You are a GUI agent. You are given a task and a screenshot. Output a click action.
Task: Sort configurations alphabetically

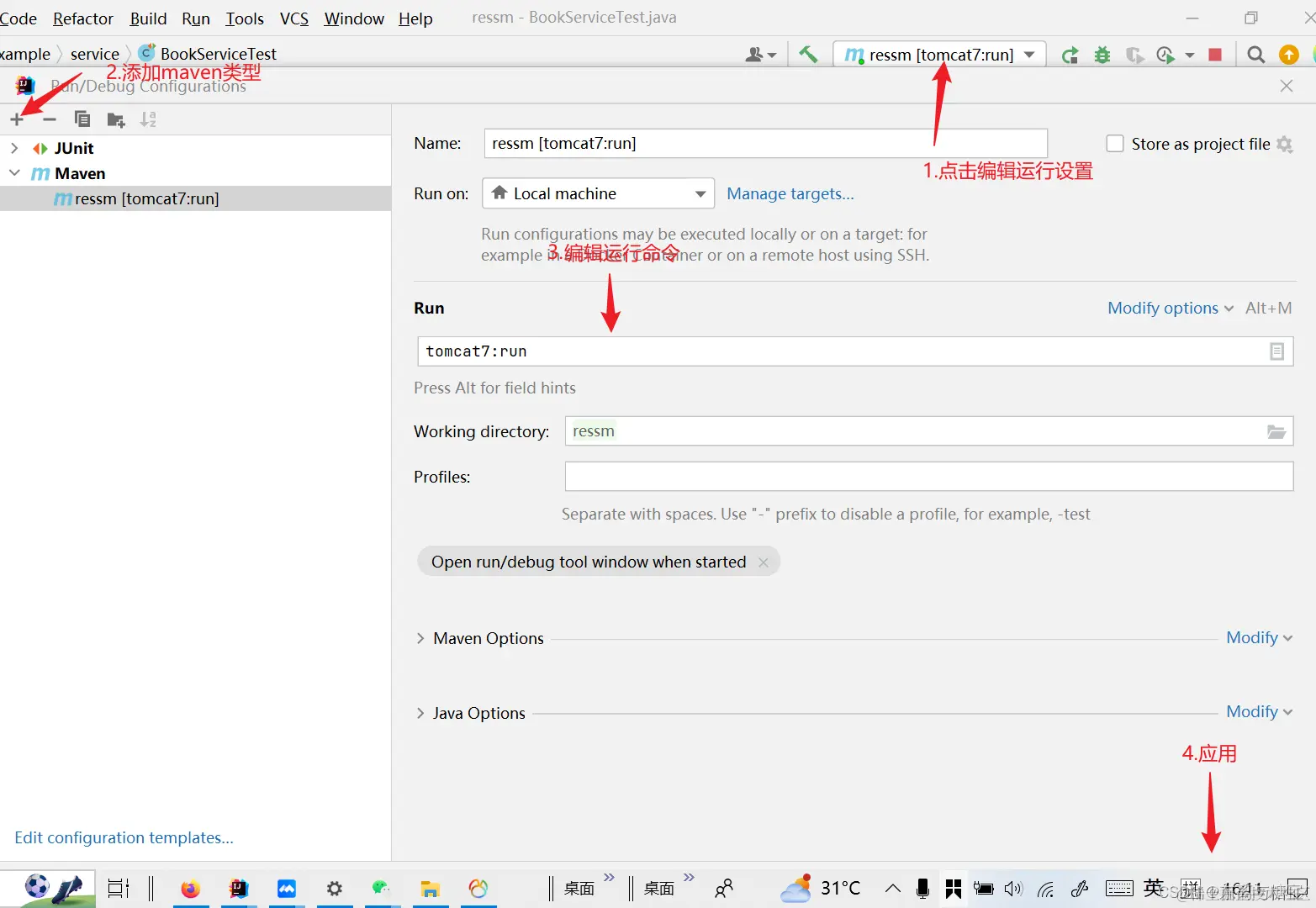[148, 119]
